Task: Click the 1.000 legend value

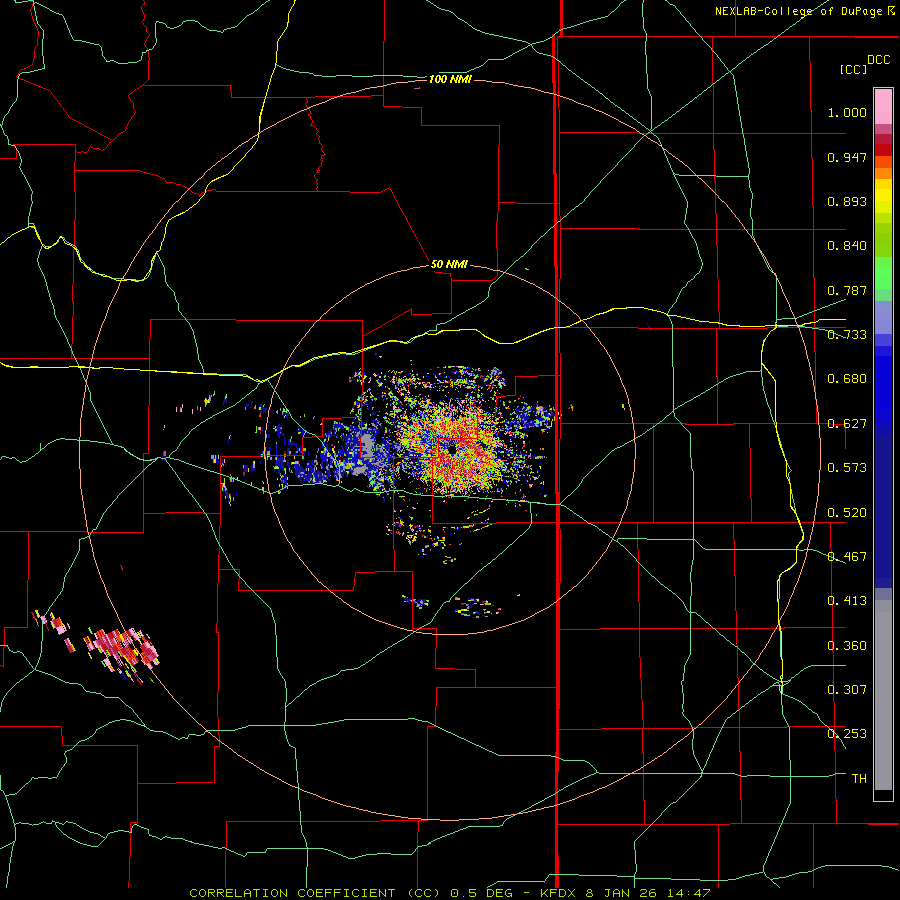Action: coord(847,112)
